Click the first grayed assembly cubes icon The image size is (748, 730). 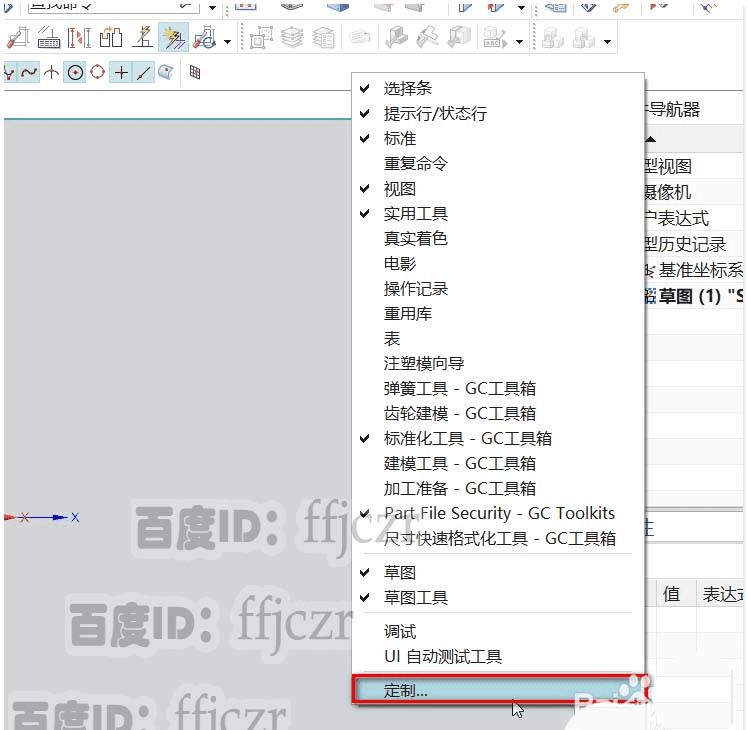pos(553,38)
